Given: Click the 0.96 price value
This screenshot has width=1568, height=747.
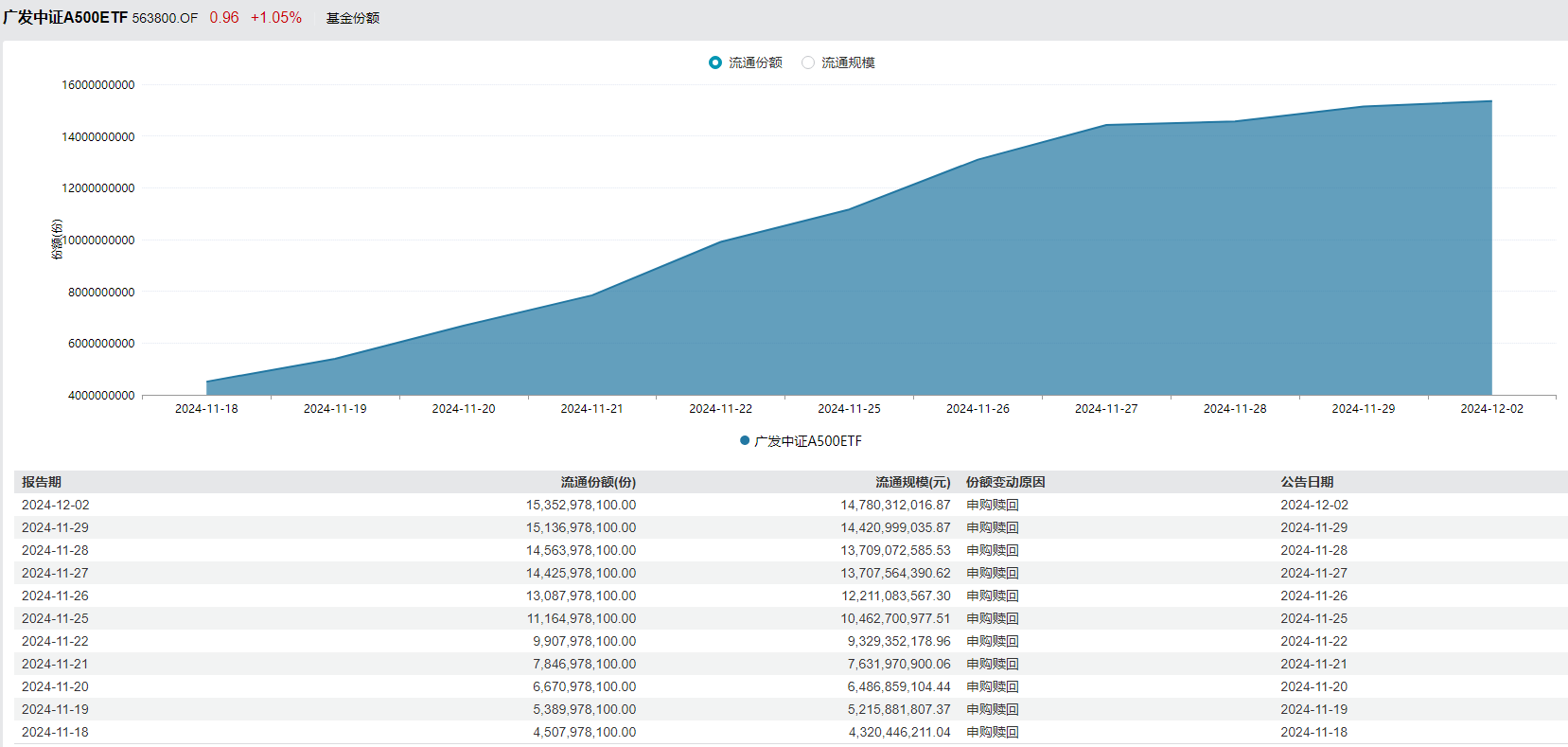Looking at the screenshot, I should tap(224, 18).
